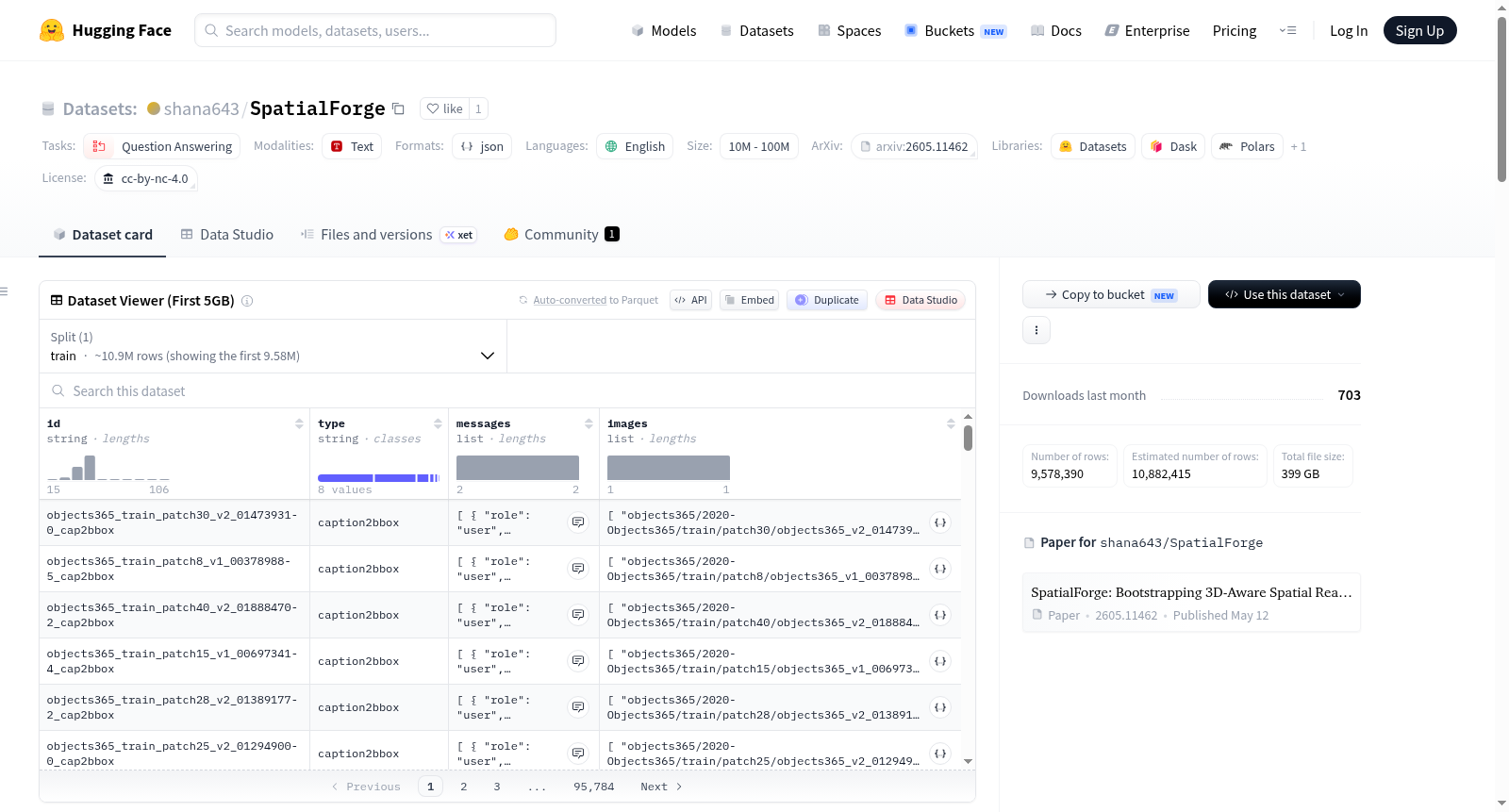This screenshot has width=1509, height=812.
Task: Expand the messages cell in the patch25 row
Action: tap(578, 754)
